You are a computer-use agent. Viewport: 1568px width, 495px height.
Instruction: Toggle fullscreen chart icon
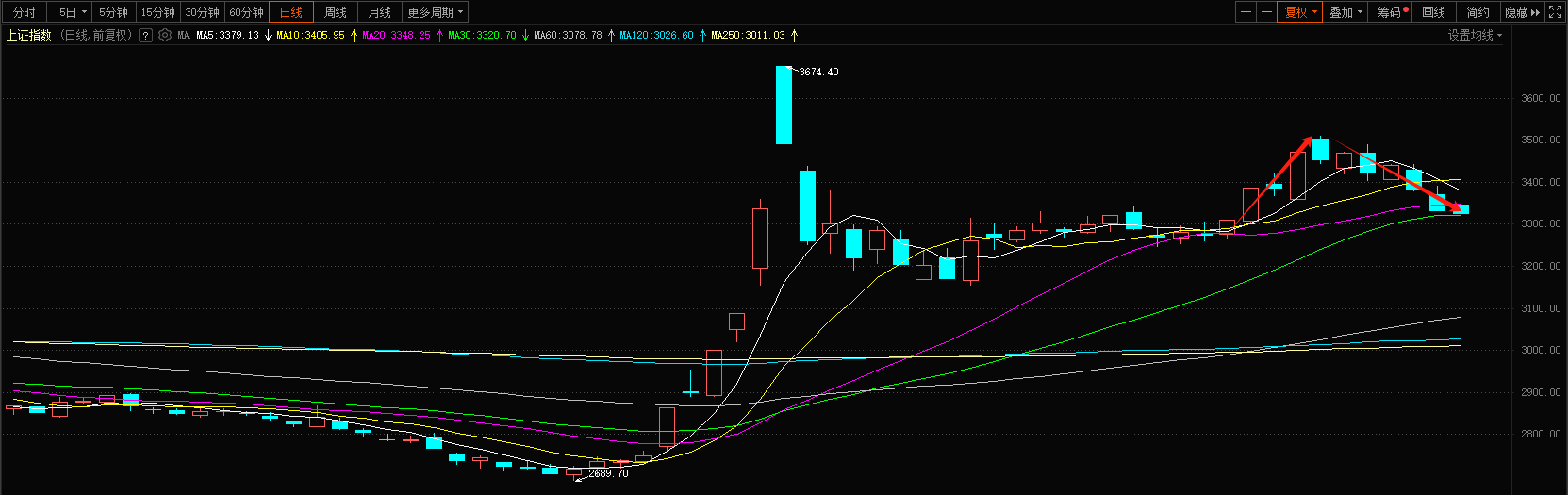[1556, 12]
